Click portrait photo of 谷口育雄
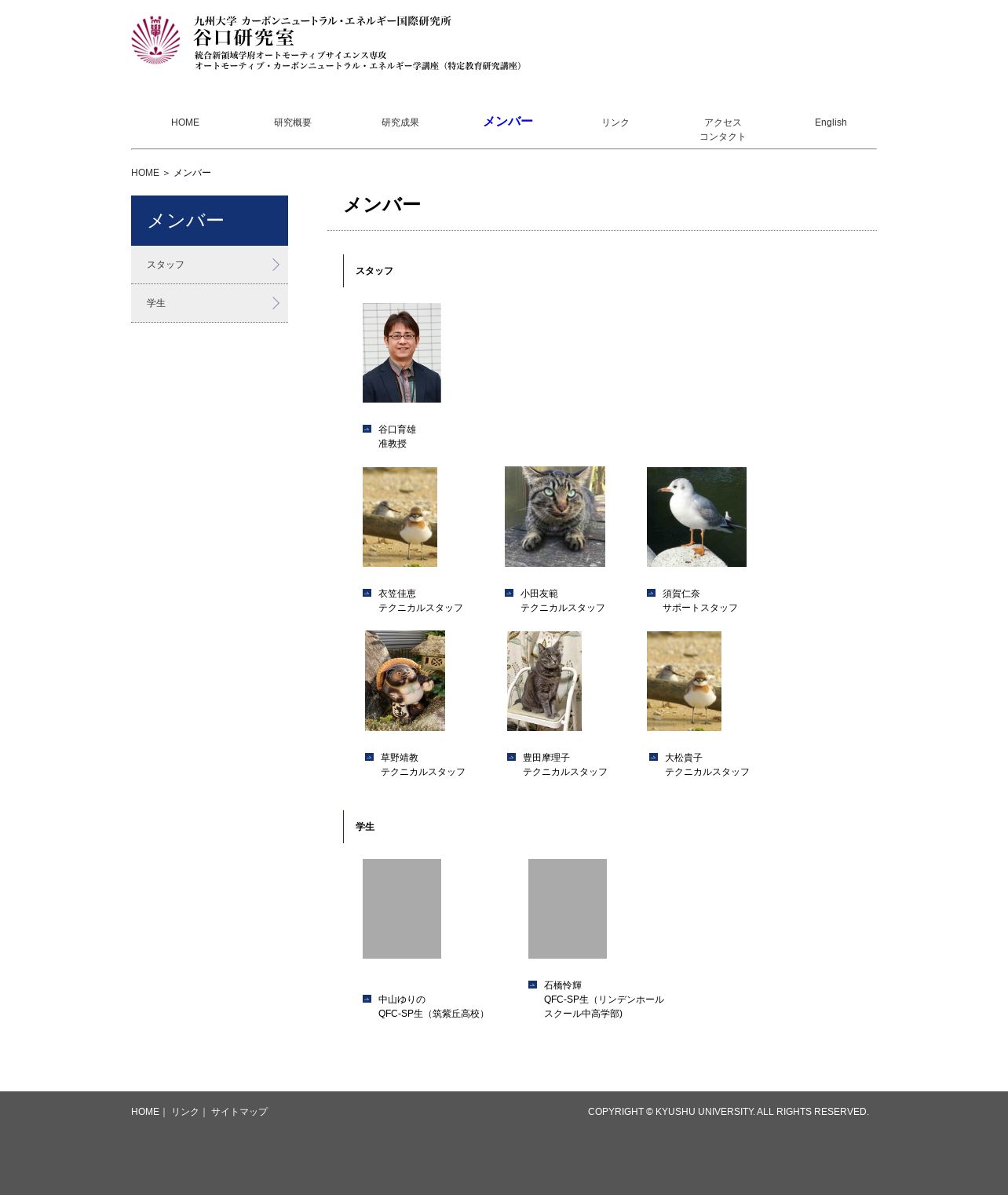The image size is (1008, 1195). coord(402,353)
